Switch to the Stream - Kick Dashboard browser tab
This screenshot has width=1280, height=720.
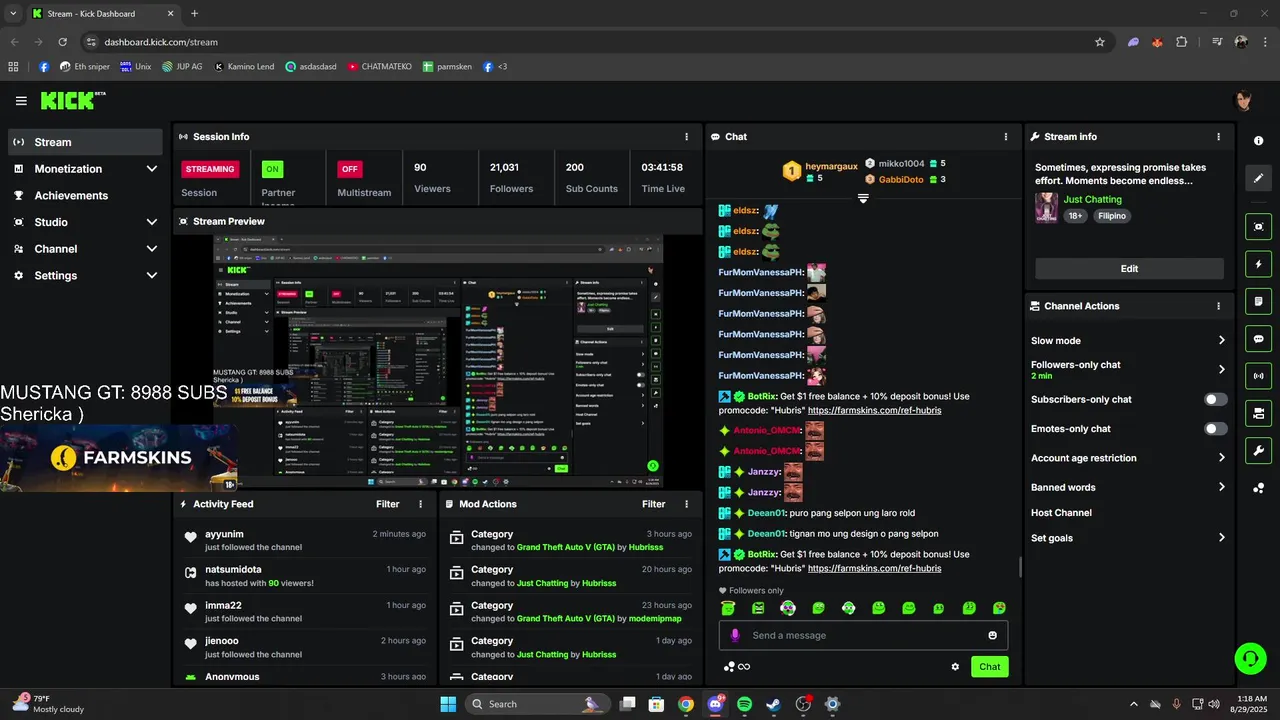click(102, 14)
